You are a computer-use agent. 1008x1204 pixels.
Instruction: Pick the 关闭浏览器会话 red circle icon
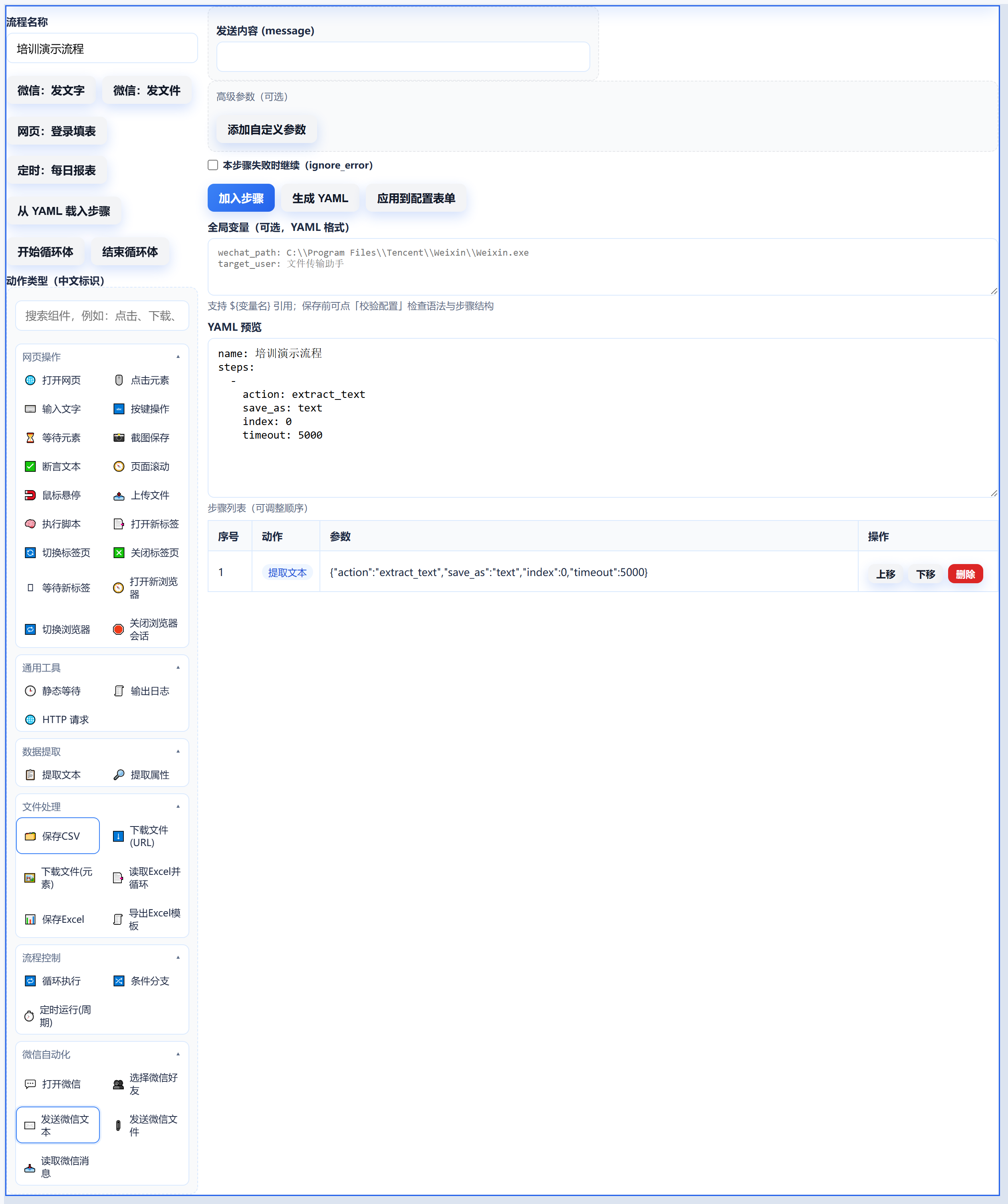[118, 629]
